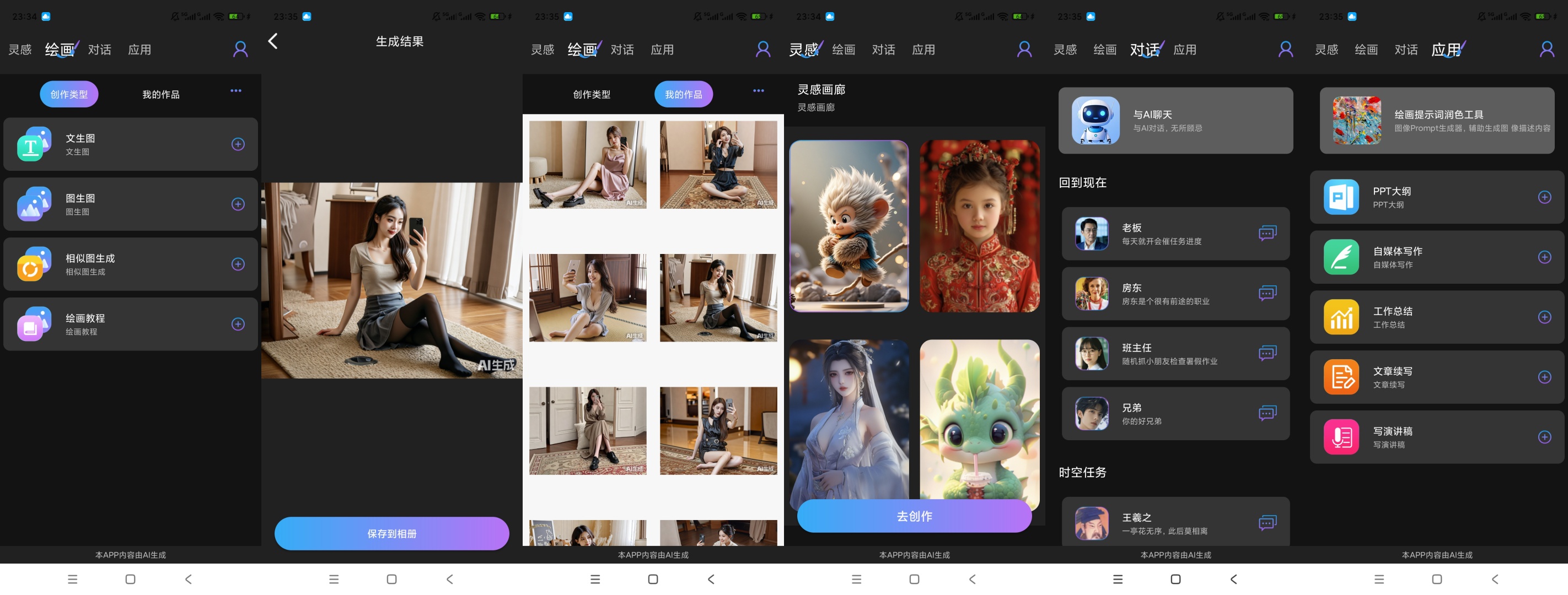
Task: Open the 文生图 text-to-image icon
Action: tap(34, 144)
